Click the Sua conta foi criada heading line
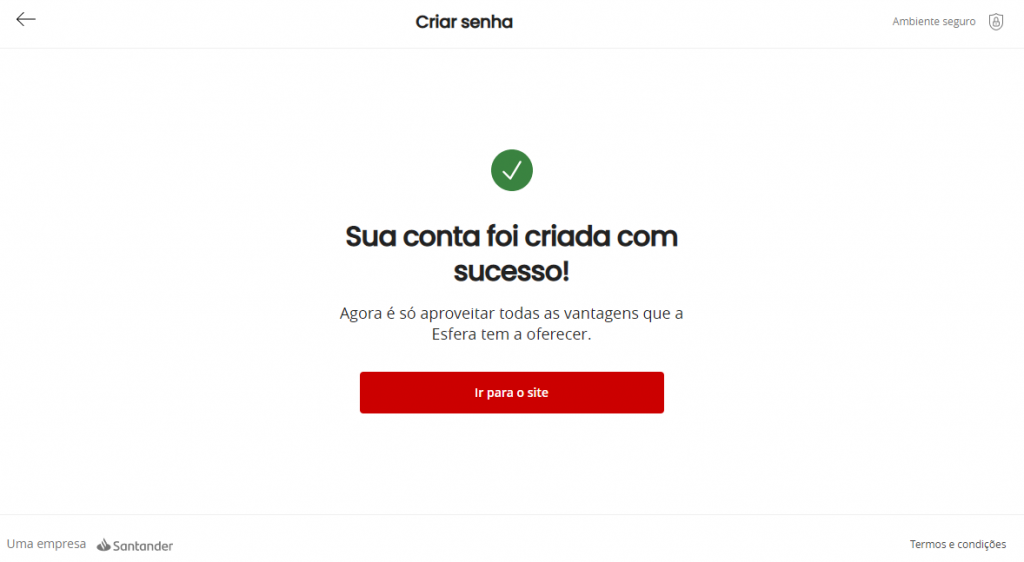 tap(511, 236)
